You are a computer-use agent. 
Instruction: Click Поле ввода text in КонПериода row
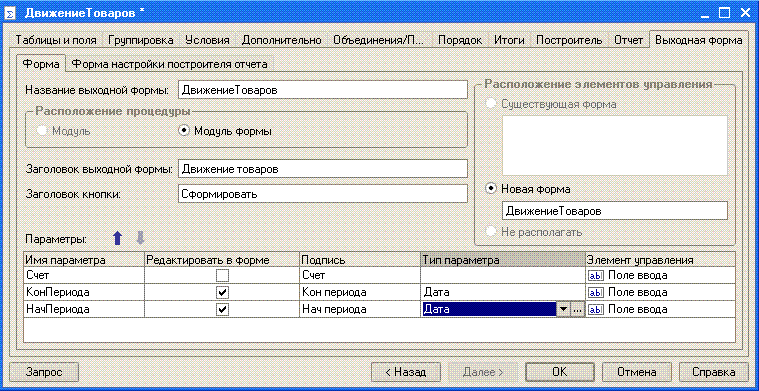(x=638, y=293)
